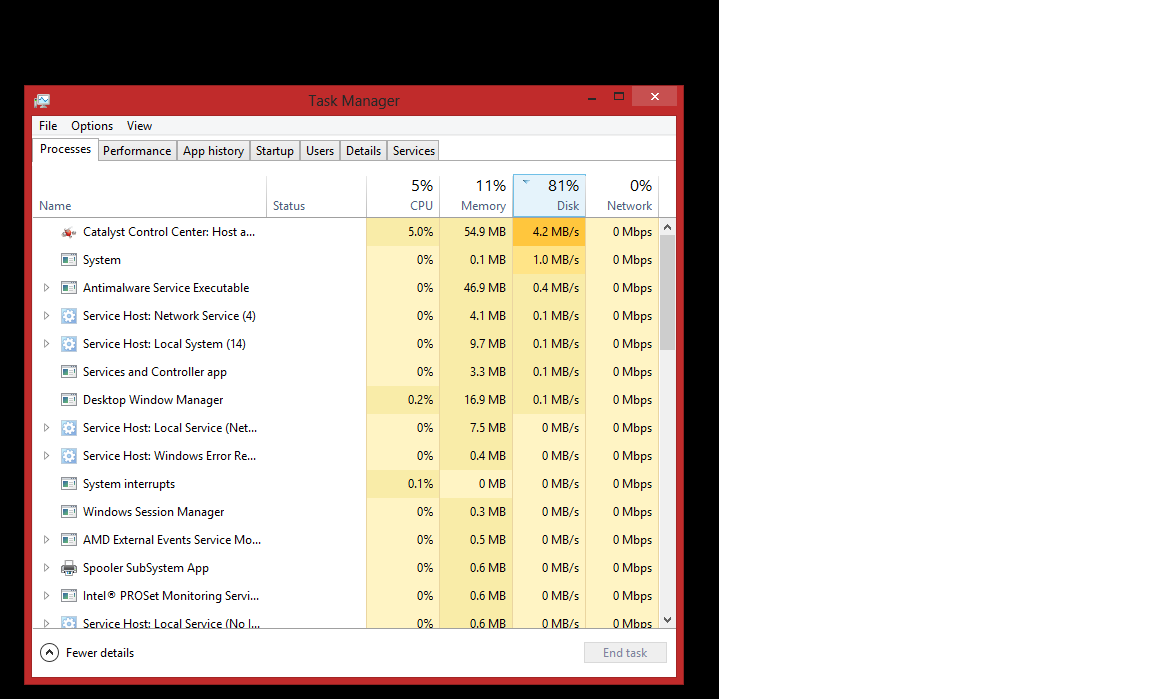Click the Spooler SubSystem App printer icon
The image size is (1152, 699).
click(x=68, y=567)
